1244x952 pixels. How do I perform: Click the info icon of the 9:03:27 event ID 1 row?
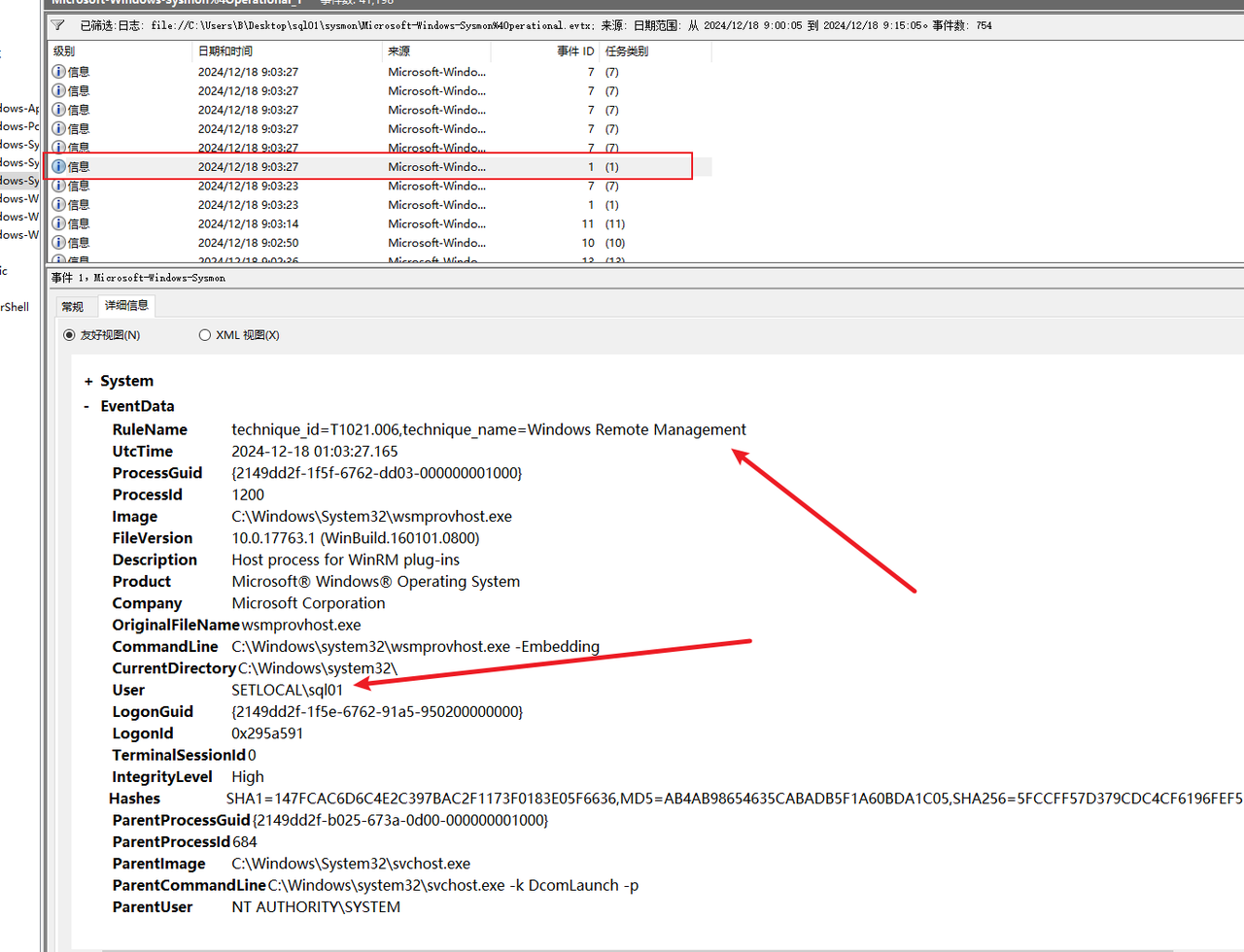pyautogui.click(x=58, y=167)
